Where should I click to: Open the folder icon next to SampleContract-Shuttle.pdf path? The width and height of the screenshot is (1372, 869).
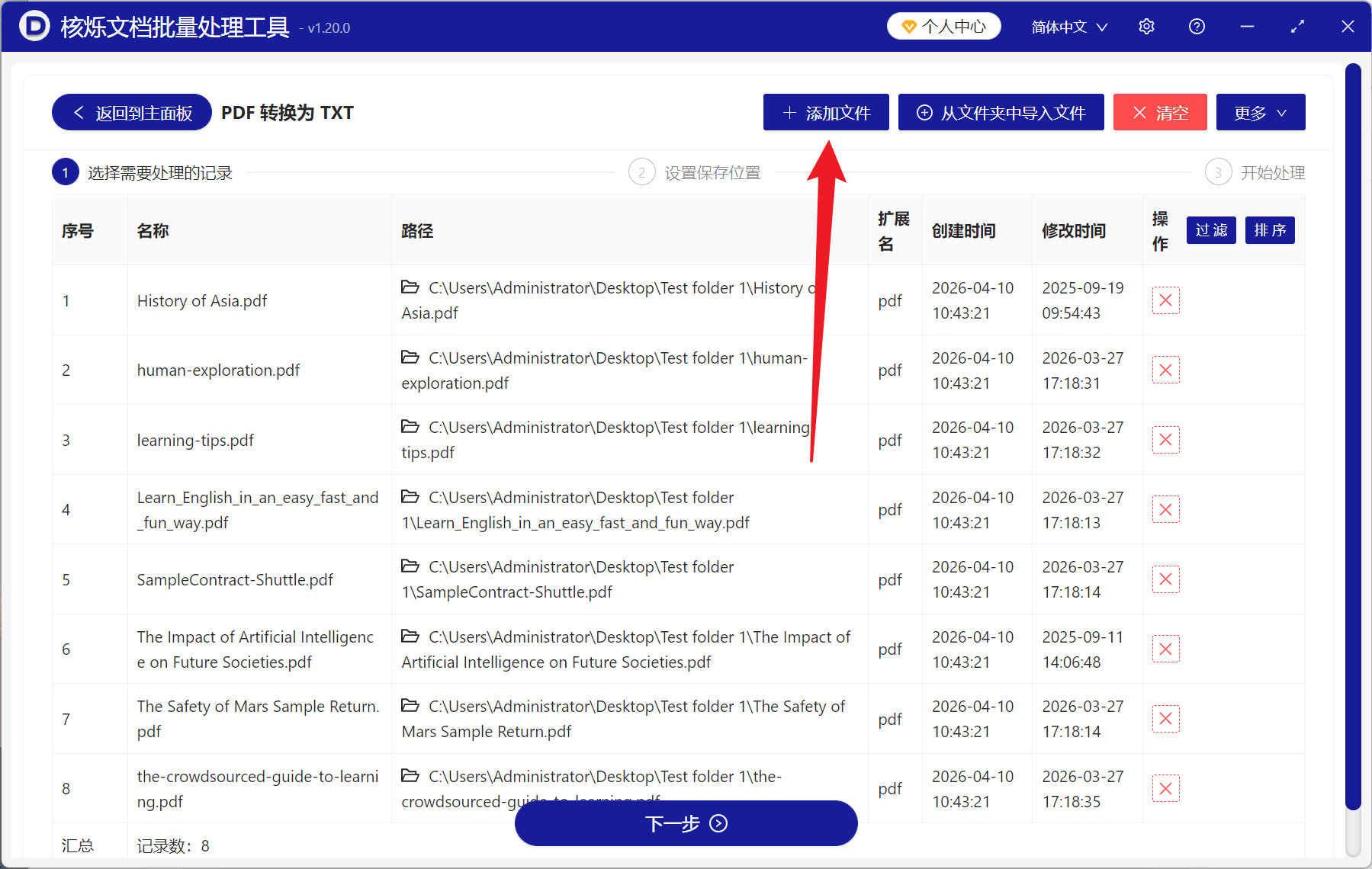point(410,566)
